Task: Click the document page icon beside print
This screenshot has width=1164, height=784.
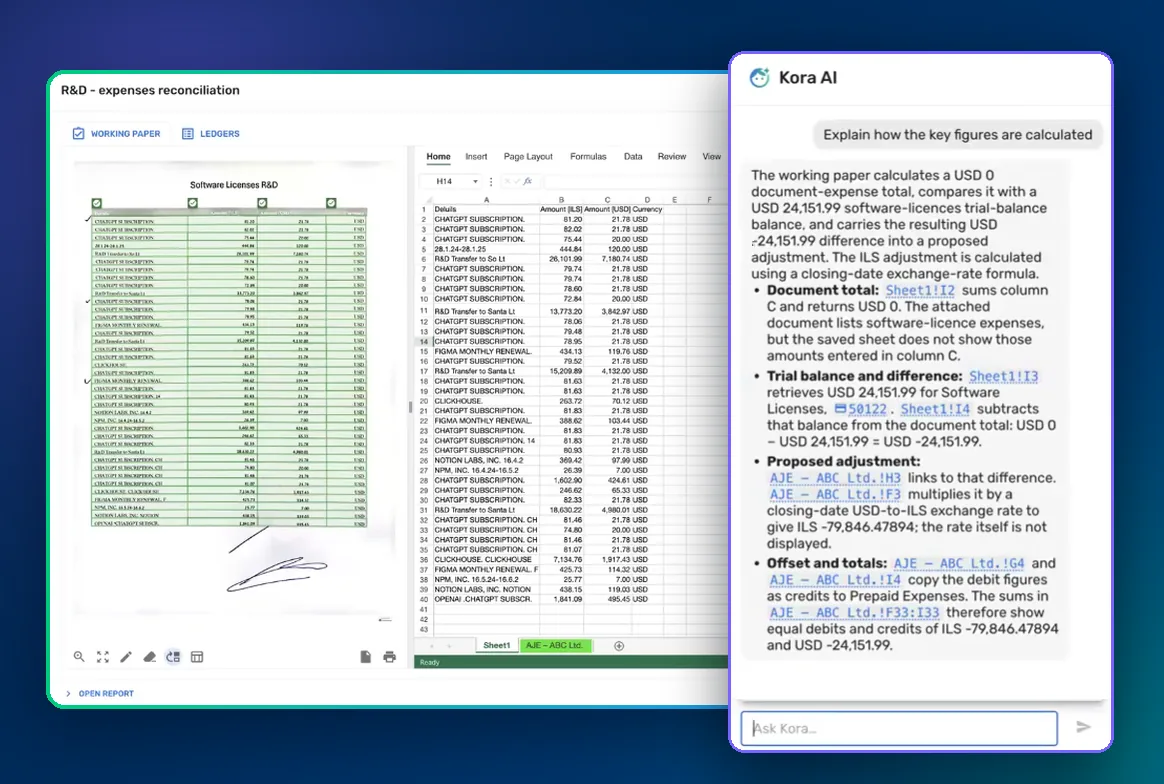Action: (365, 657)
